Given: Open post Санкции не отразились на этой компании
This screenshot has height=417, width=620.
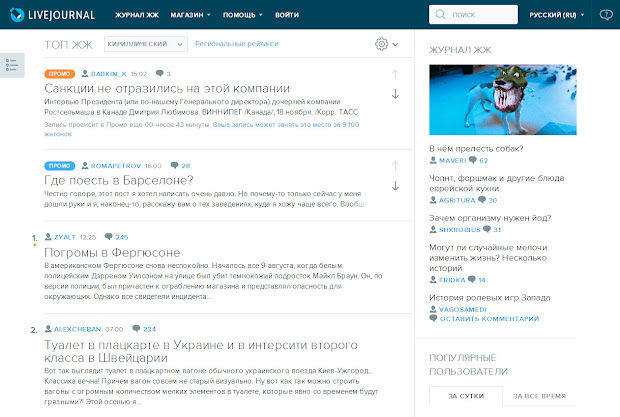Looking at the screenshot, I should point(167,88).
